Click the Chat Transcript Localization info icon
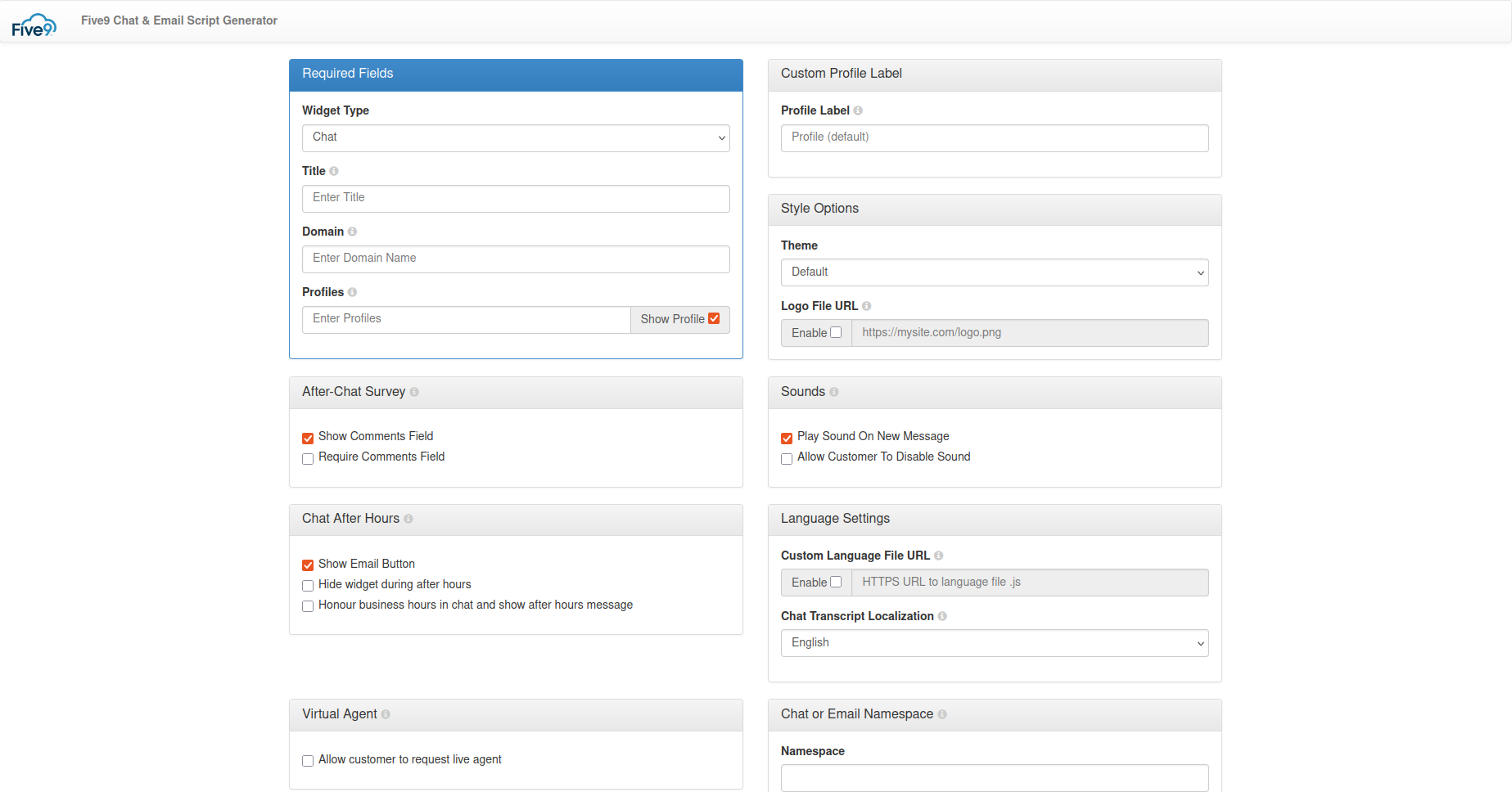This screenshot has width=1512, height=792. click(942, 616)
